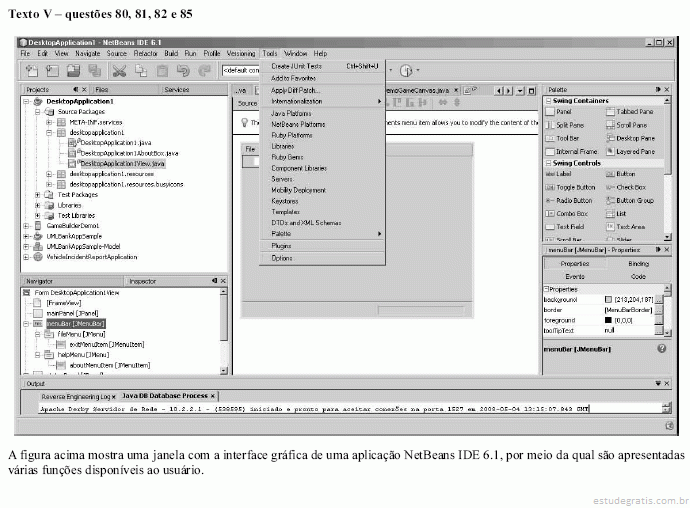The height and width of the screenshot is (508, 690).
Task: Click the Inspector panel vertical scrollbar
Action: click(224, 330)
